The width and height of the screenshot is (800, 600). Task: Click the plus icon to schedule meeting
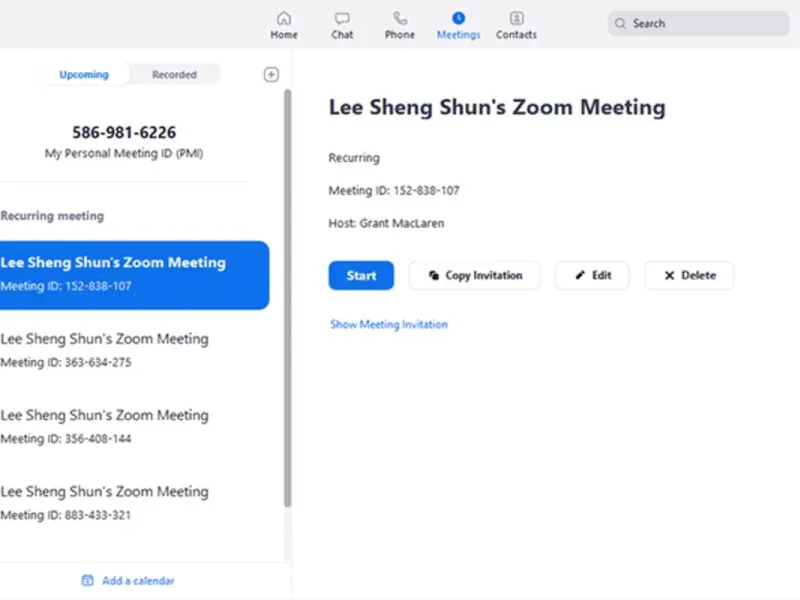(271, 74)
